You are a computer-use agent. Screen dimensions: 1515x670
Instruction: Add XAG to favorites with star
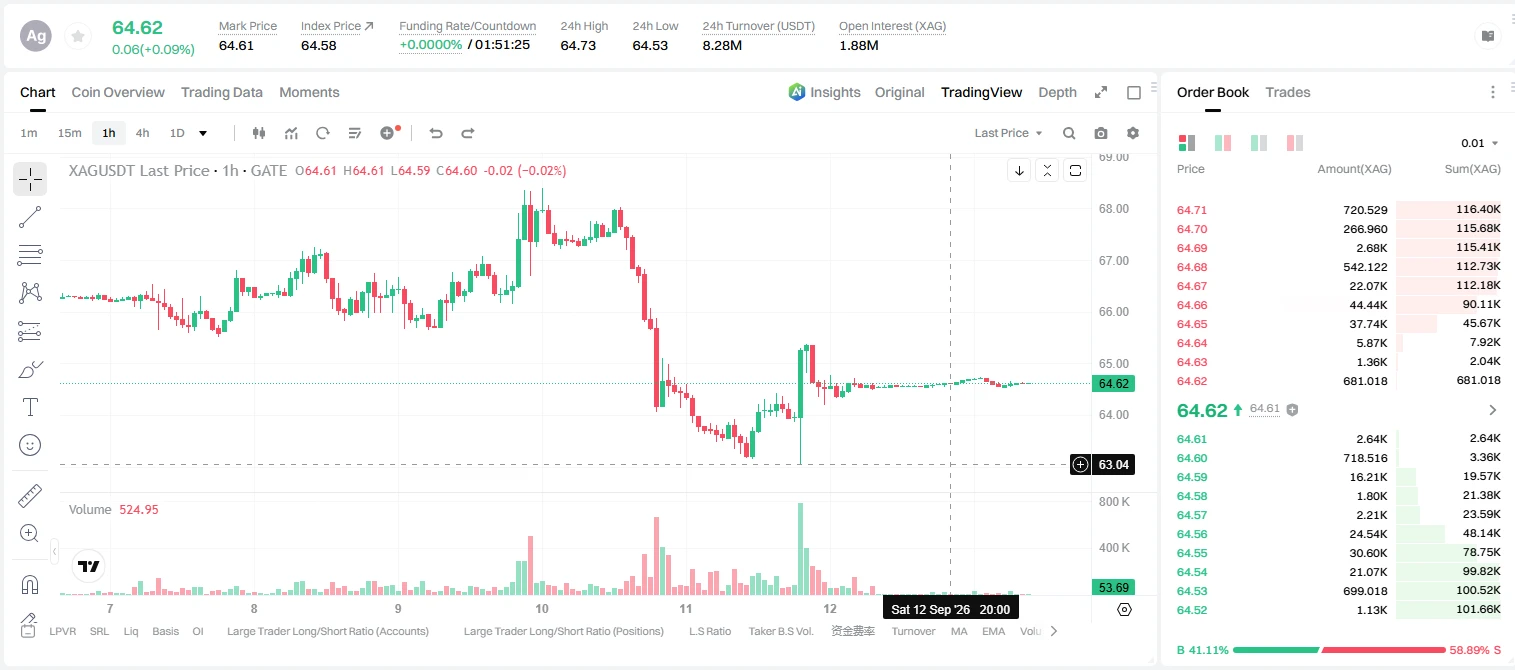78,37
